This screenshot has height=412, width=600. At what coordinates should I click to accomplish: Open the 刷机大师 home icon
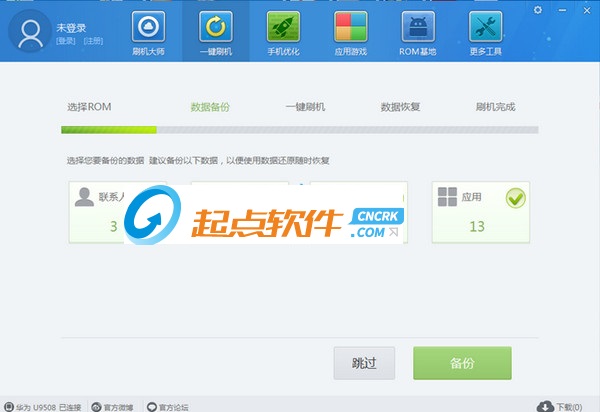pyautogui.click(x=148, y=26)
